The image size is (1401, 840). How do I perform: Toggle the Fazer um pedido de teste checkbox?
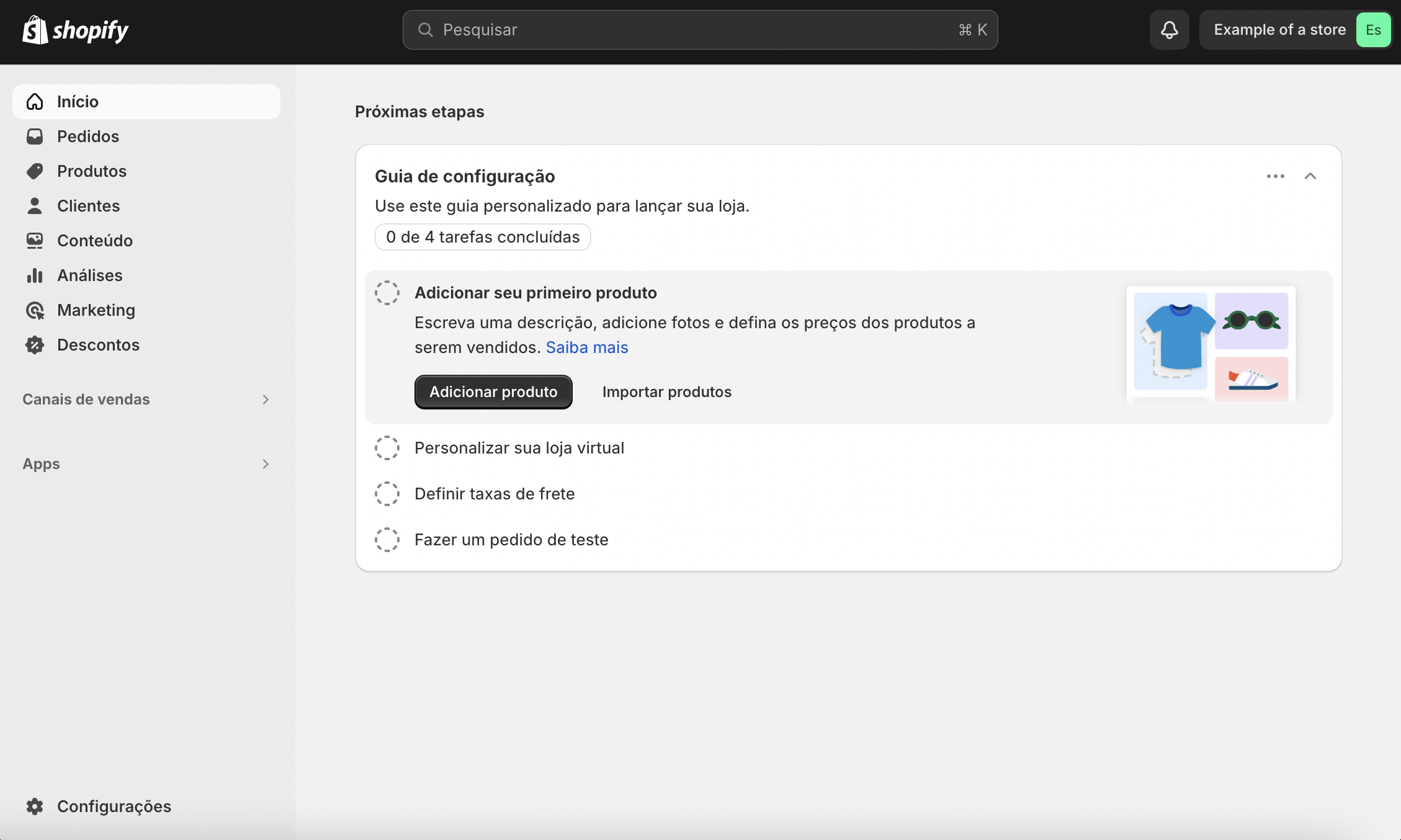[387, 539]
